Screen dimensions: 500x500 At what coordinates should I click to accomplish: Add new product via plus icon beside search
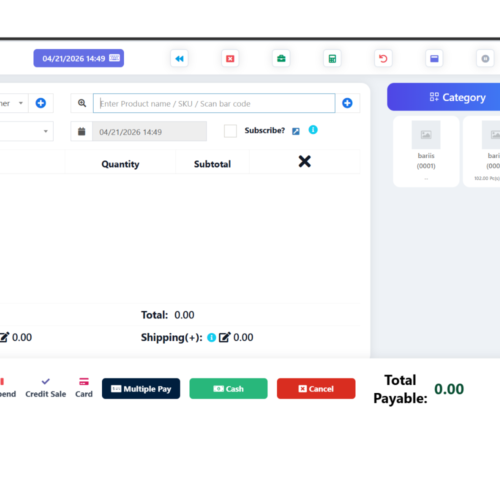[347, 103]
